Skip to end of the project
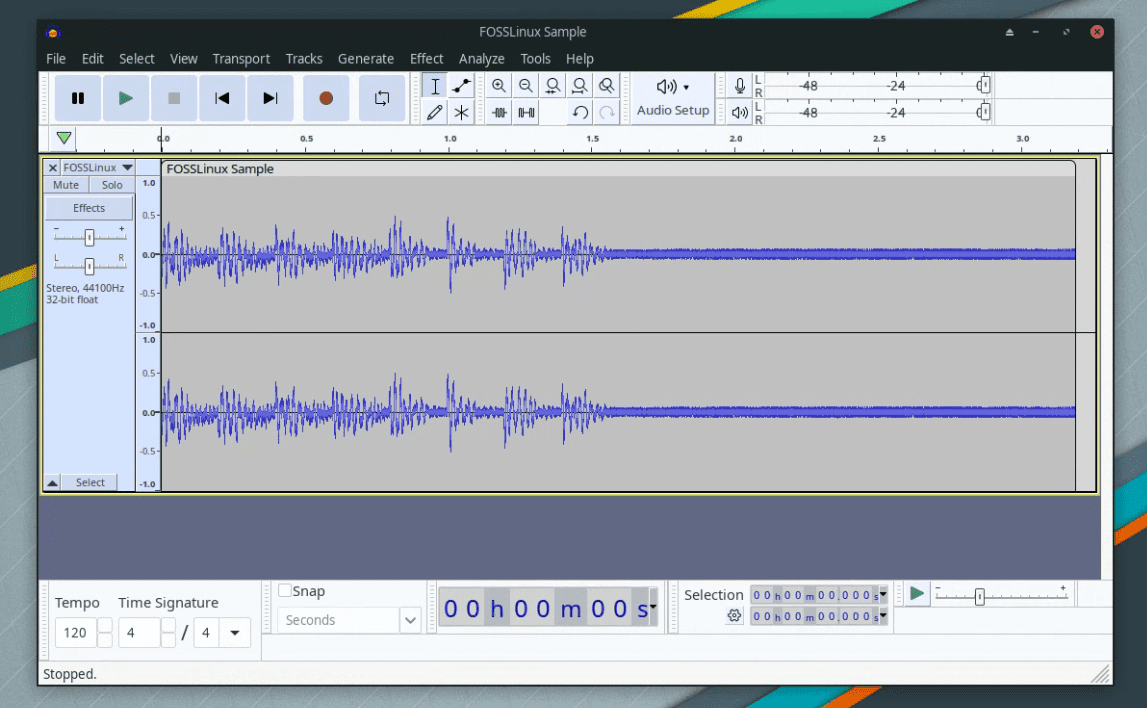Viewport: 1147px width, 708px height. [x=270, y=98]
